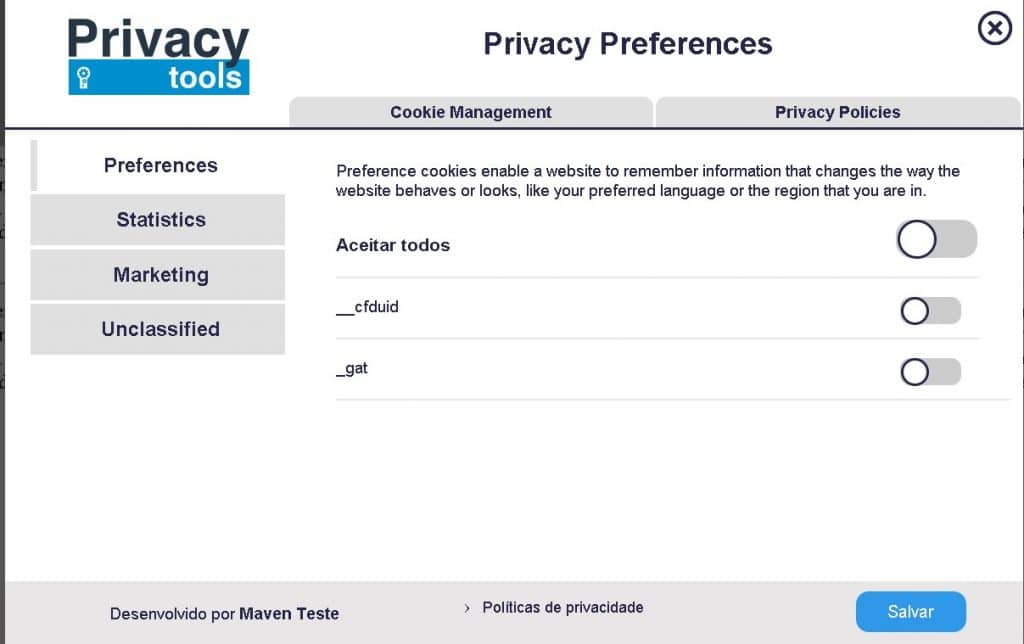Switch to the Privacy Policies tab

(838, 112)
